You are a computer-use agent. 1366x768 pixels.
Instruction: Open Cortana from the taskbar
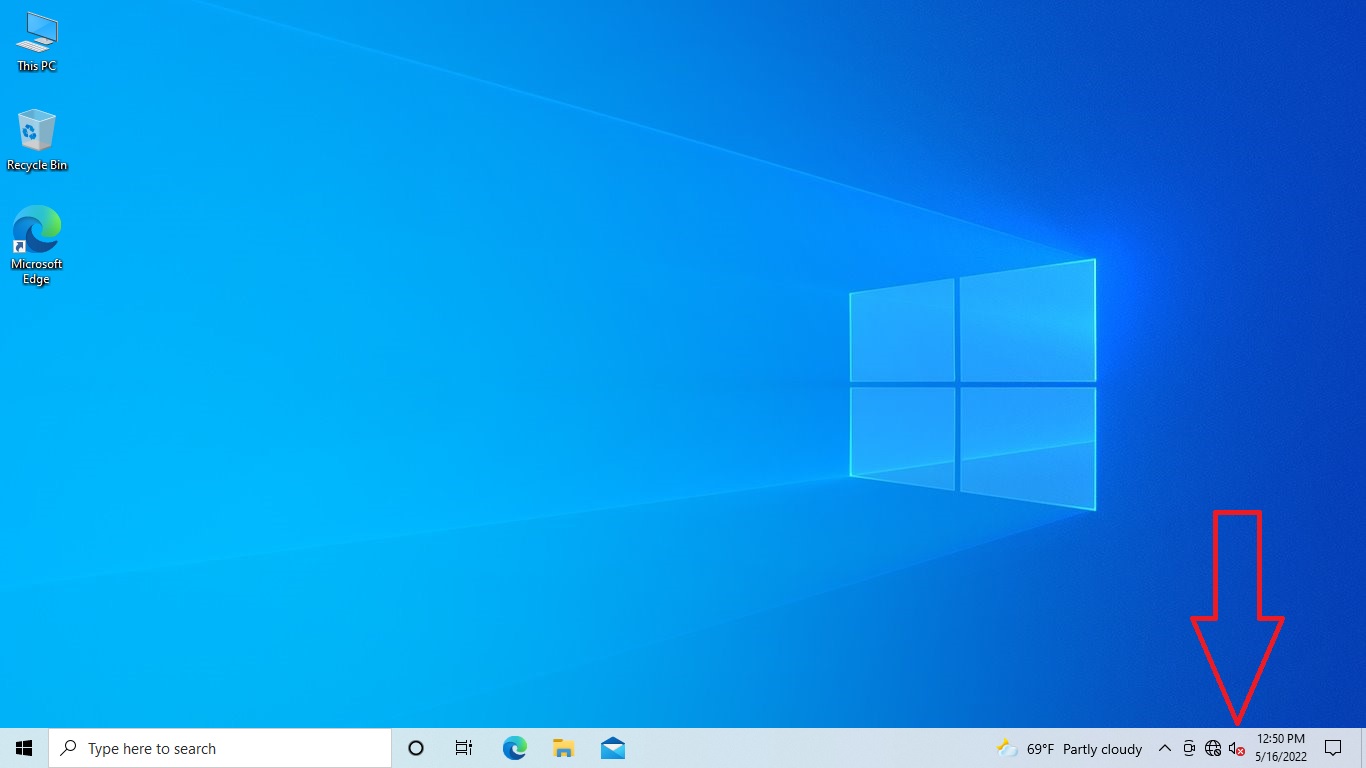(416, 748)
